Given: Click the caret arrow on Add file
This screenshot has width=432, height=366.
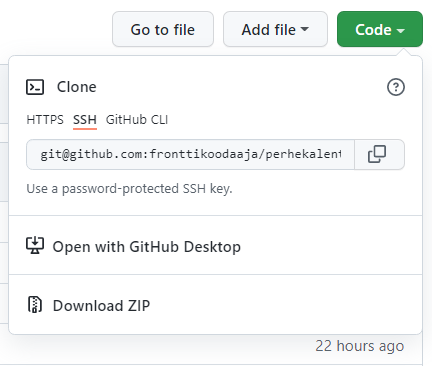Looking at the screenshot, I should point(304,29).
